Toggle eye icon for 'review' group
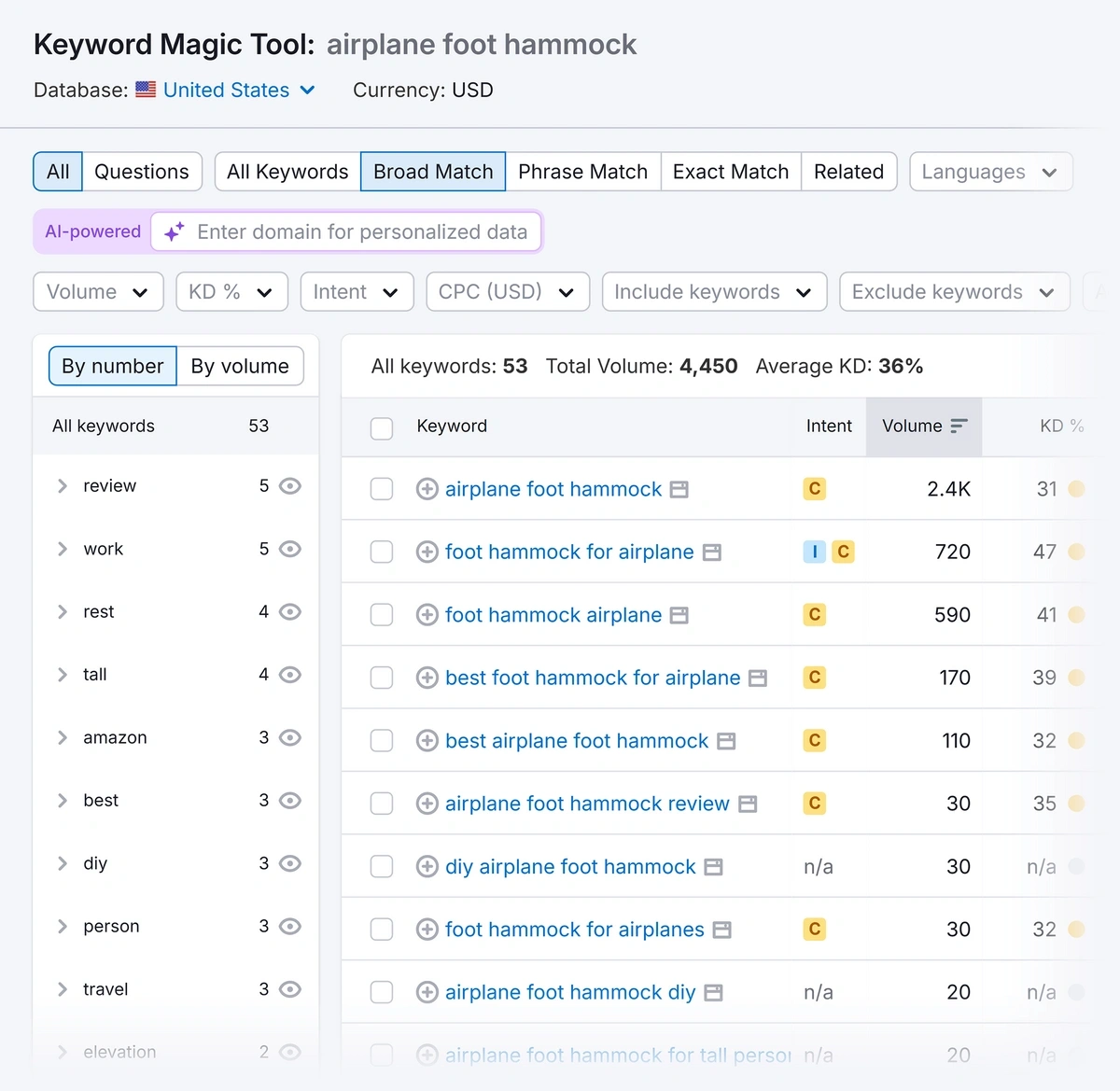 point(290,486)
